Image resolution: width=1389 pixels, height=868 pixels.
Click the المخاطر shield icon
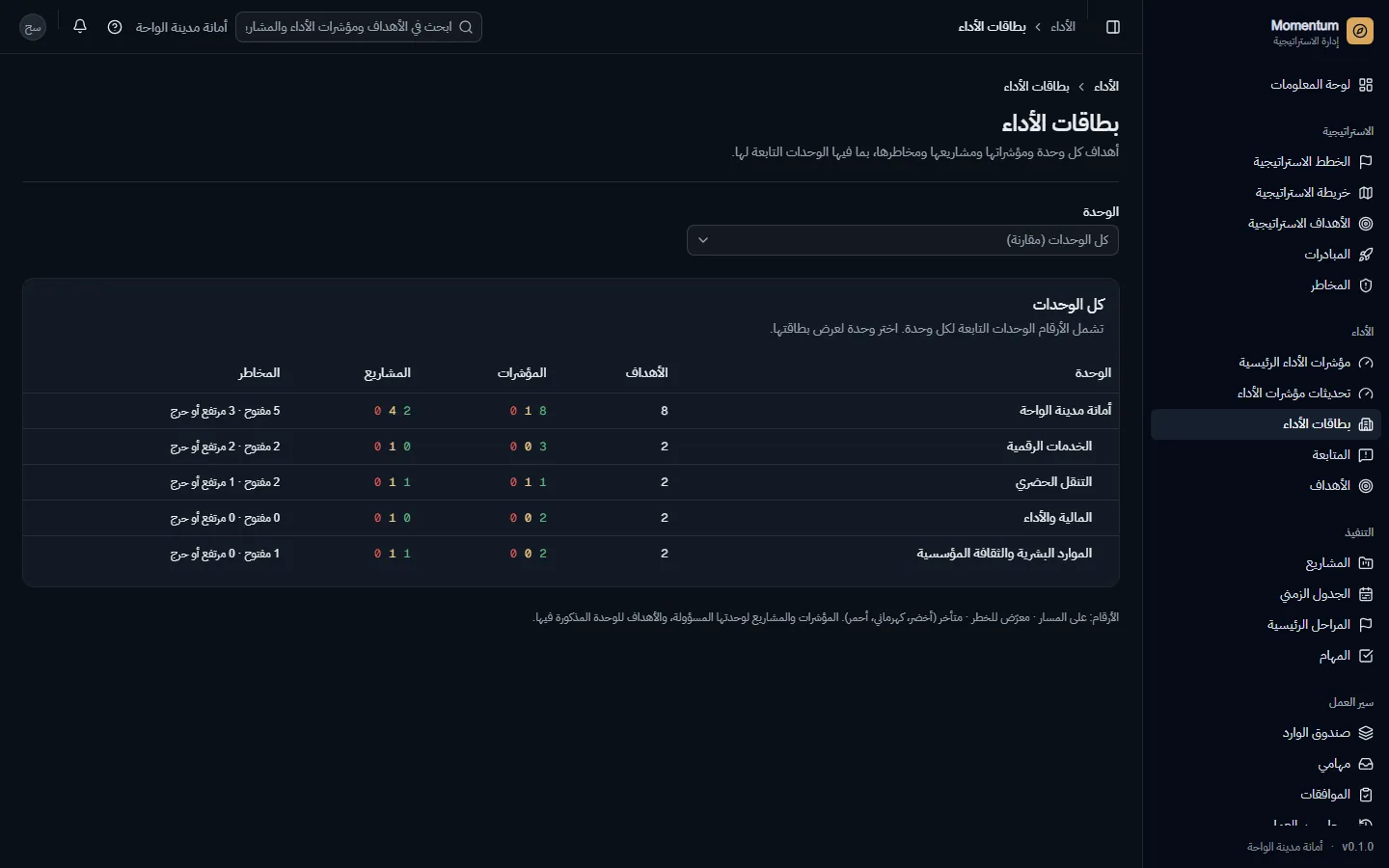1366,285
